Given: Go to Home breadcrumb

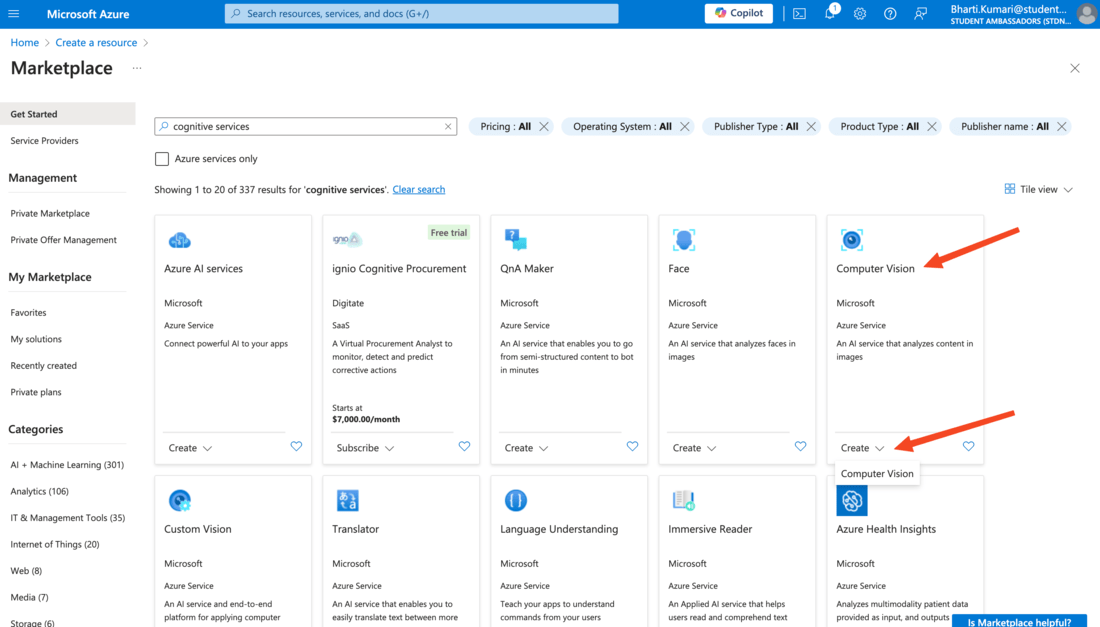Looking at the screenshot, I should click(25, 43).
